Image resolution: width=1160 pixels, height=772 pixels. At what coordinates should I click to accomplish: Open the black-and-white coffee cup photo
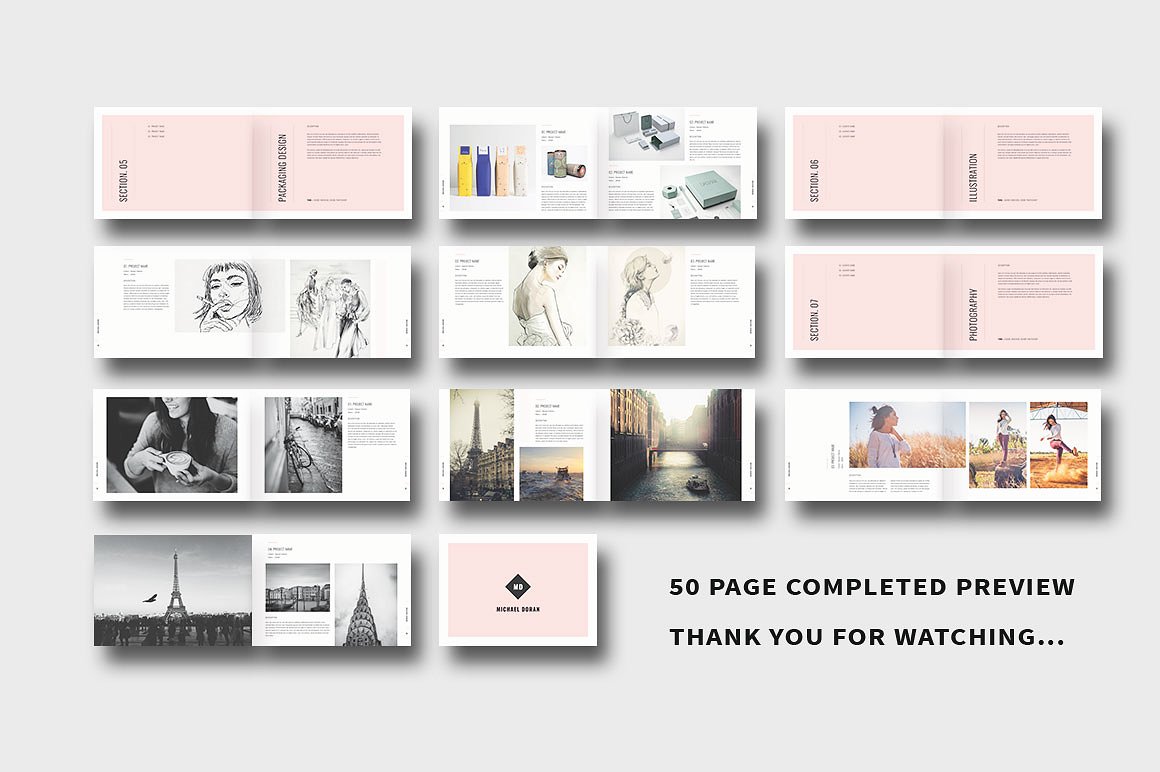[172, 445]
